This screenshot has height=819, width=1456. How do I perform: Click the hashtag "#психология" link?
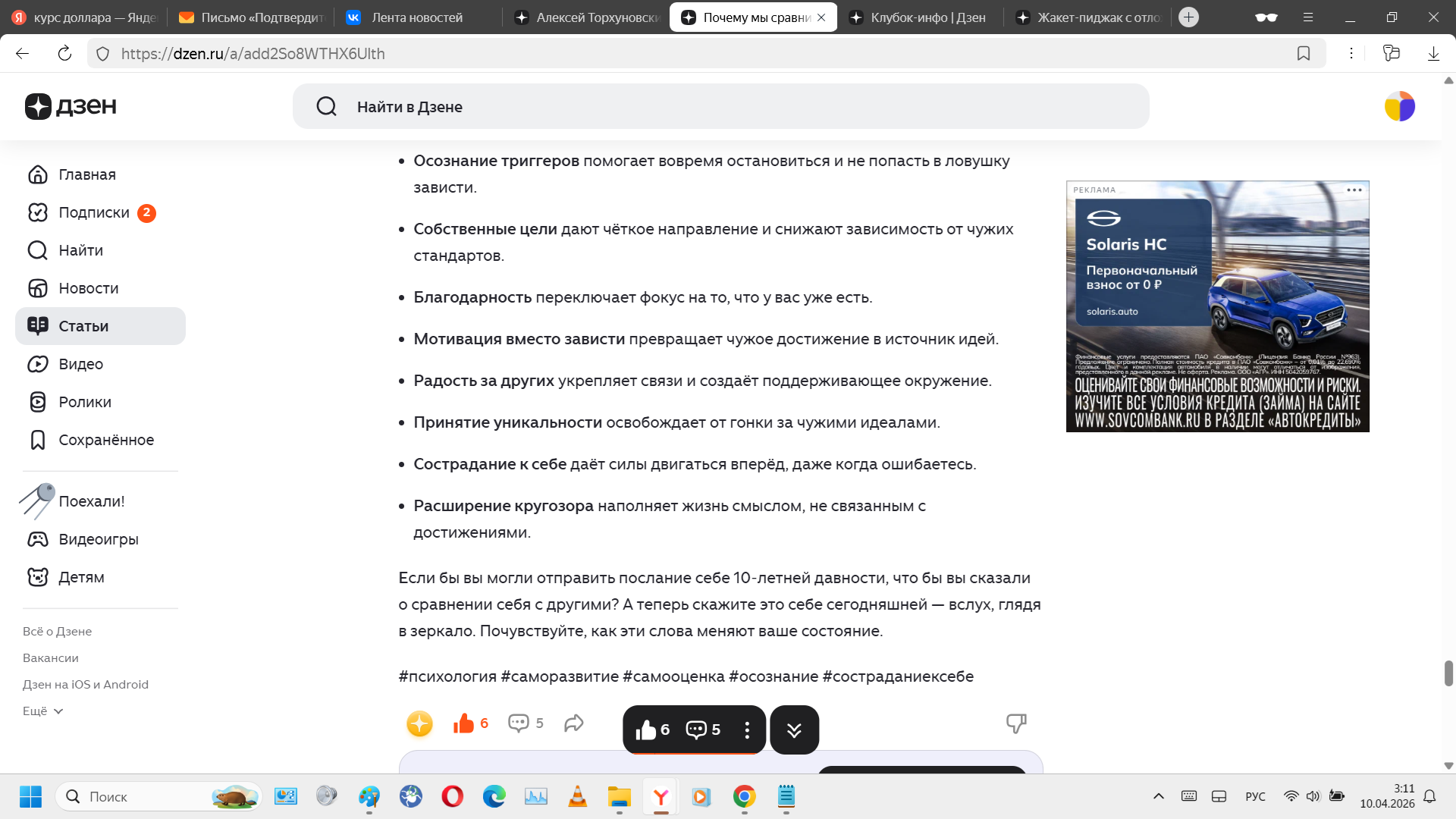click(447, 676)
